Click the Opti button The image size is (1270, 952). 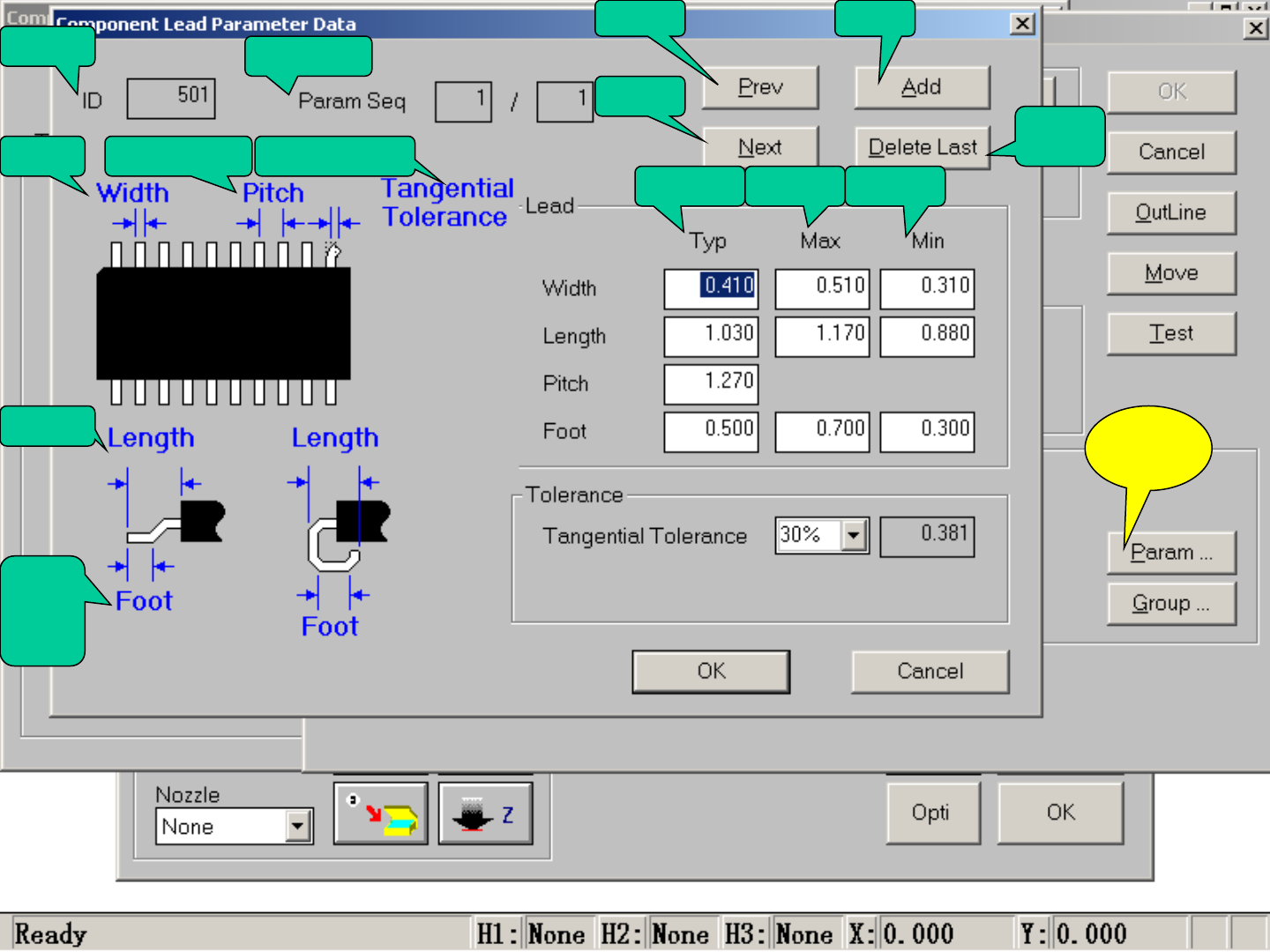click(931, 813)
